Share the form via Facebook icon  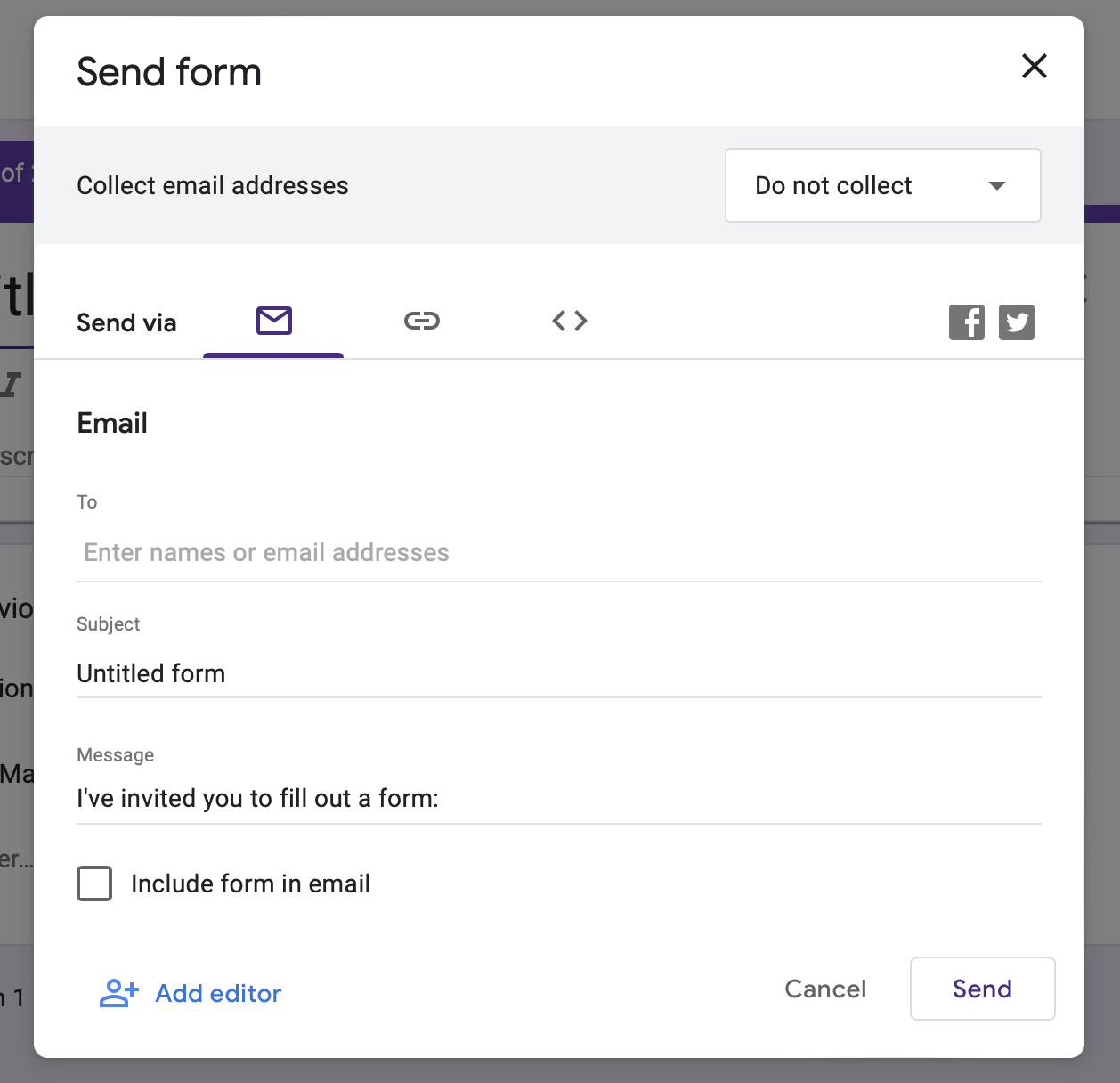click(967, 322)
